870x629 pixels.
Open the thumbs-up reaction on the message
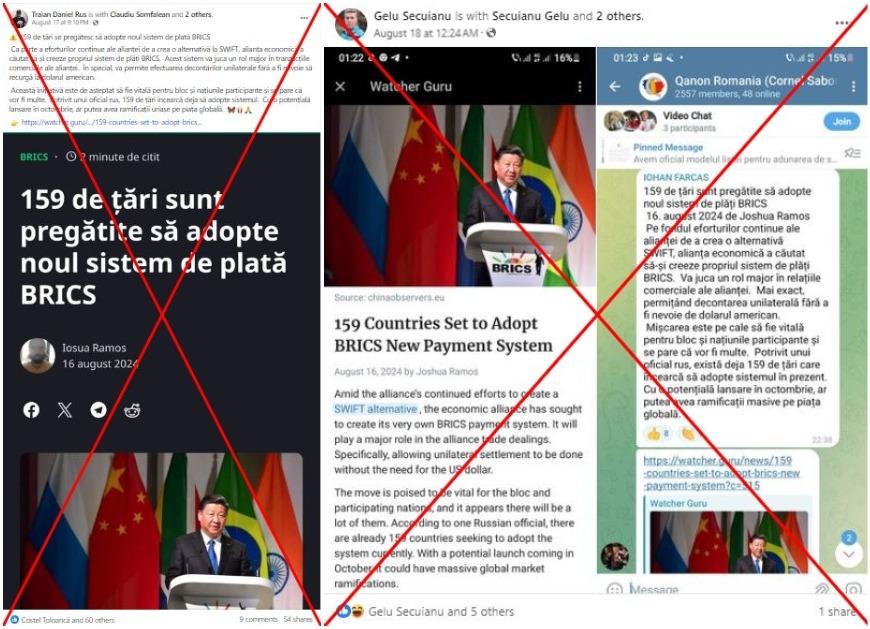click(x=658, y=434)
